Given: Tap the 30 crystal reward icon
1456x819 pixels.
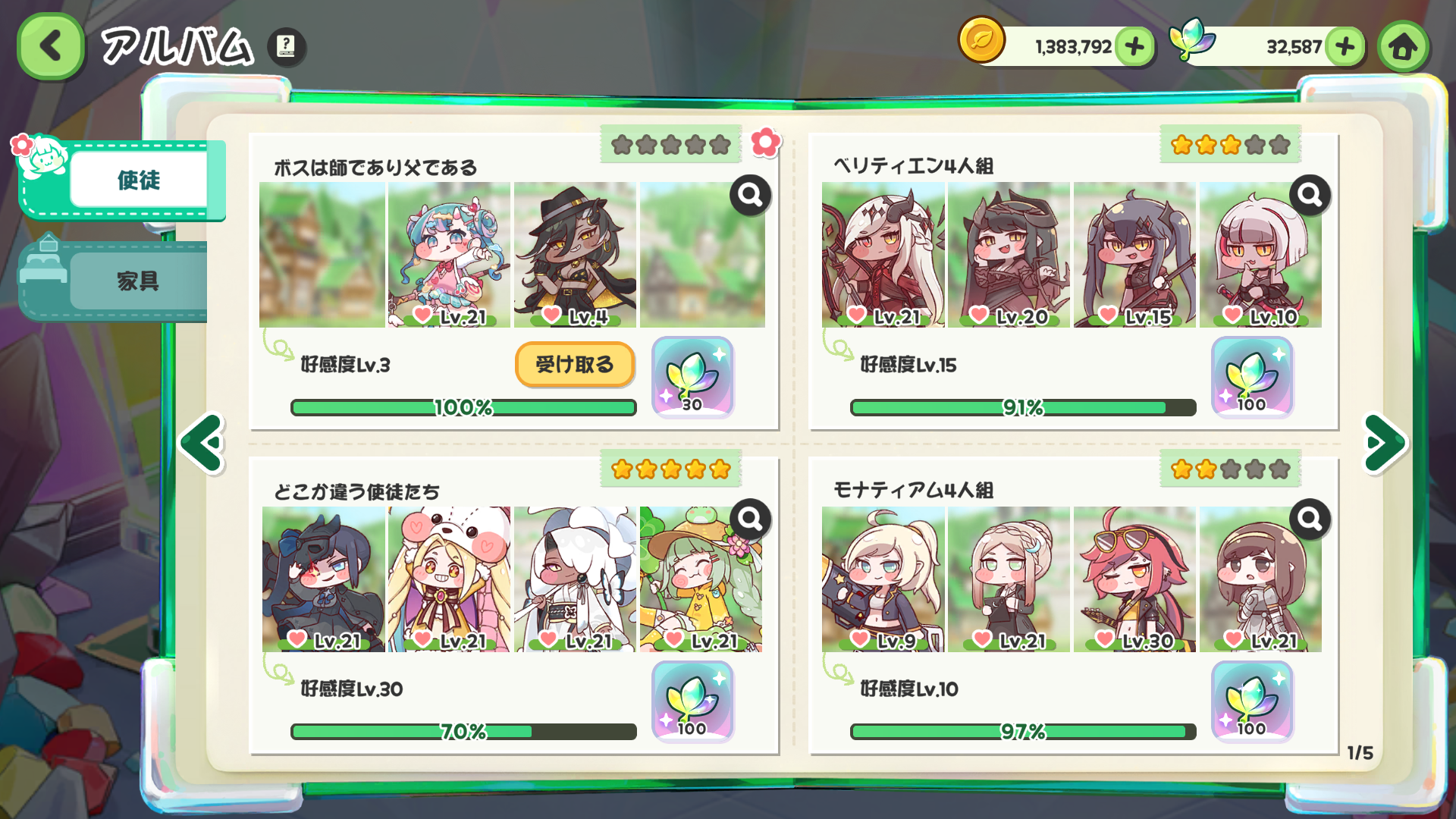Looking at the screenshot, I should coord(692,378).
